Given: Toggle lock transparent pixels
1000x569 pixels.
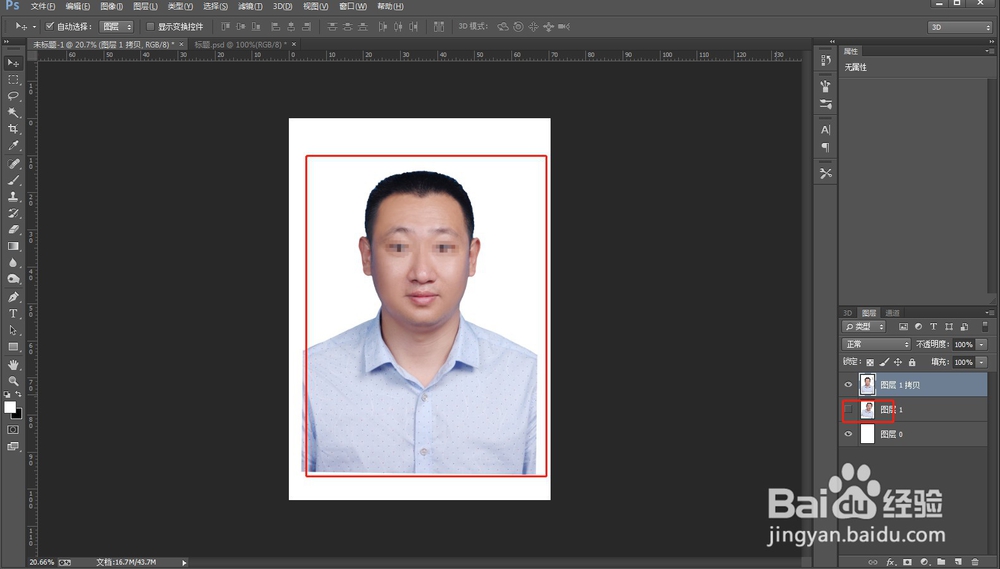Looking at the screenshot, I should pyautogui.click(x=870, y=362).
